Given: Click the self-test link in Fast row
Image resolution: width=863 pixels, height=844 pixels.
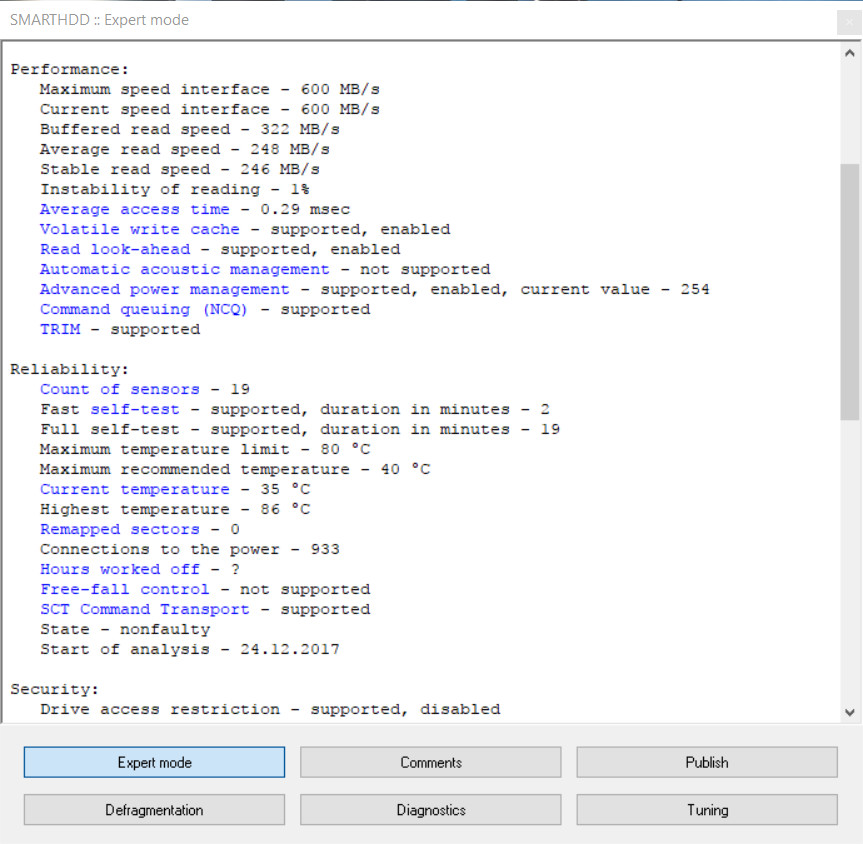Looking at the screenshot, I should 135,410.
